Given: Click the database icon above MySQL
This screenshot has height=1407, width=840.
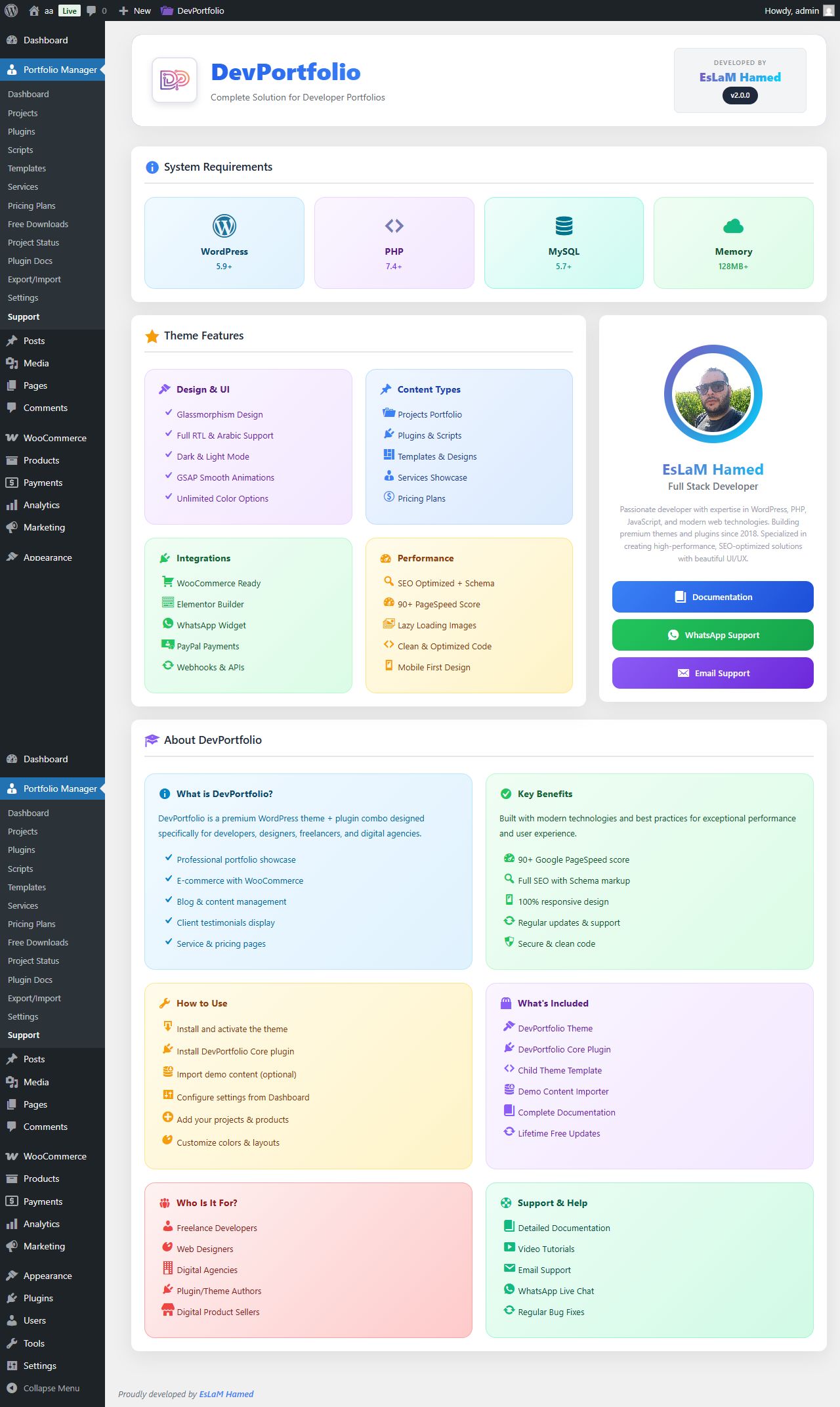Looking at the screenshot, I should (x=564, y=226).
